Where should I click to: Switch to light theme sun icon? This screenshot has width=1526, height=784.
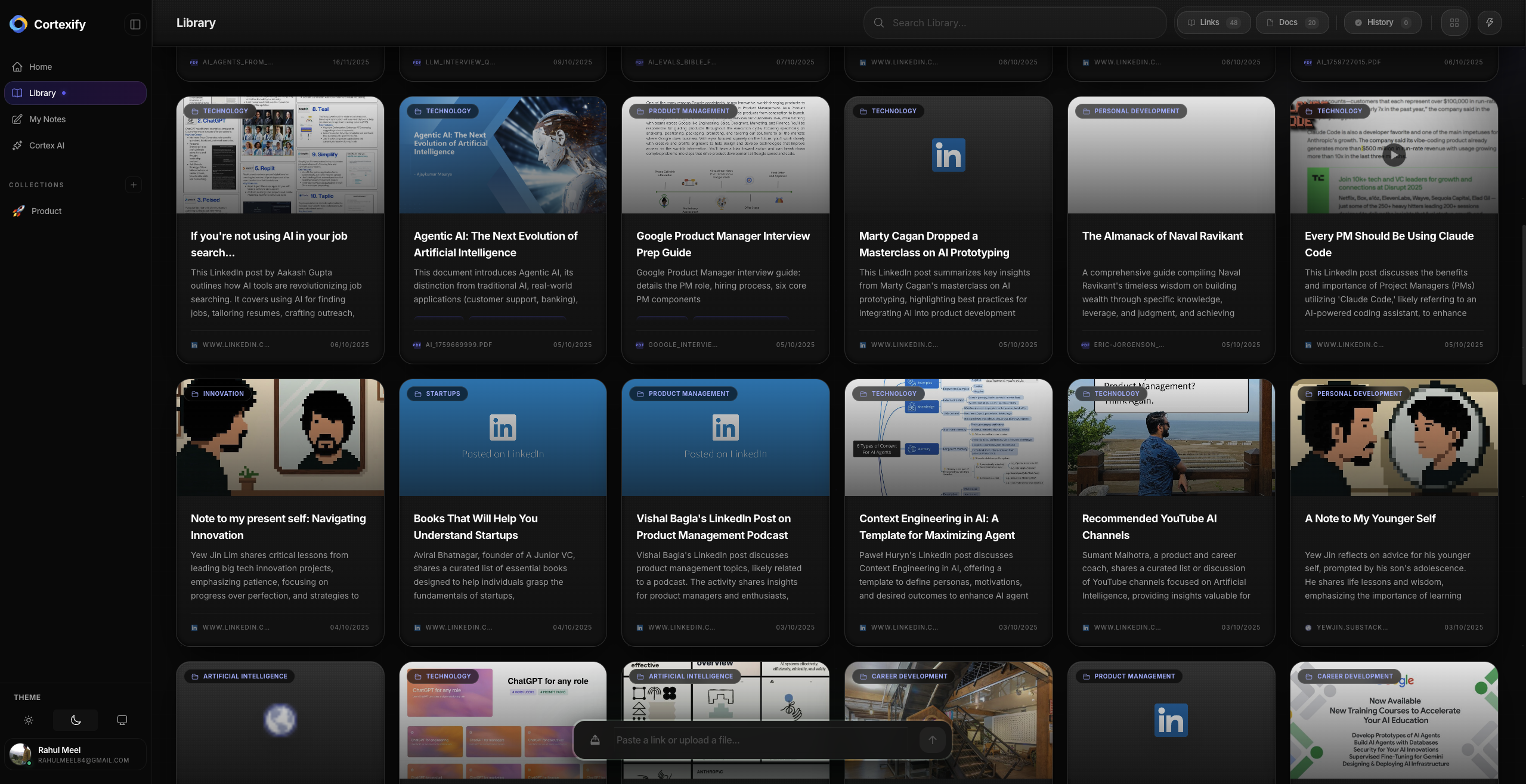tap(29, 720)
